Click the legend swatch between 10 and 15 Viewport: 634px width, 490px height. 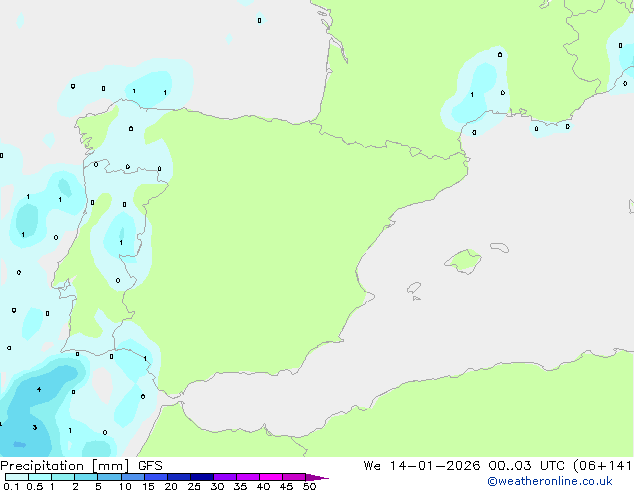(132, 477)
